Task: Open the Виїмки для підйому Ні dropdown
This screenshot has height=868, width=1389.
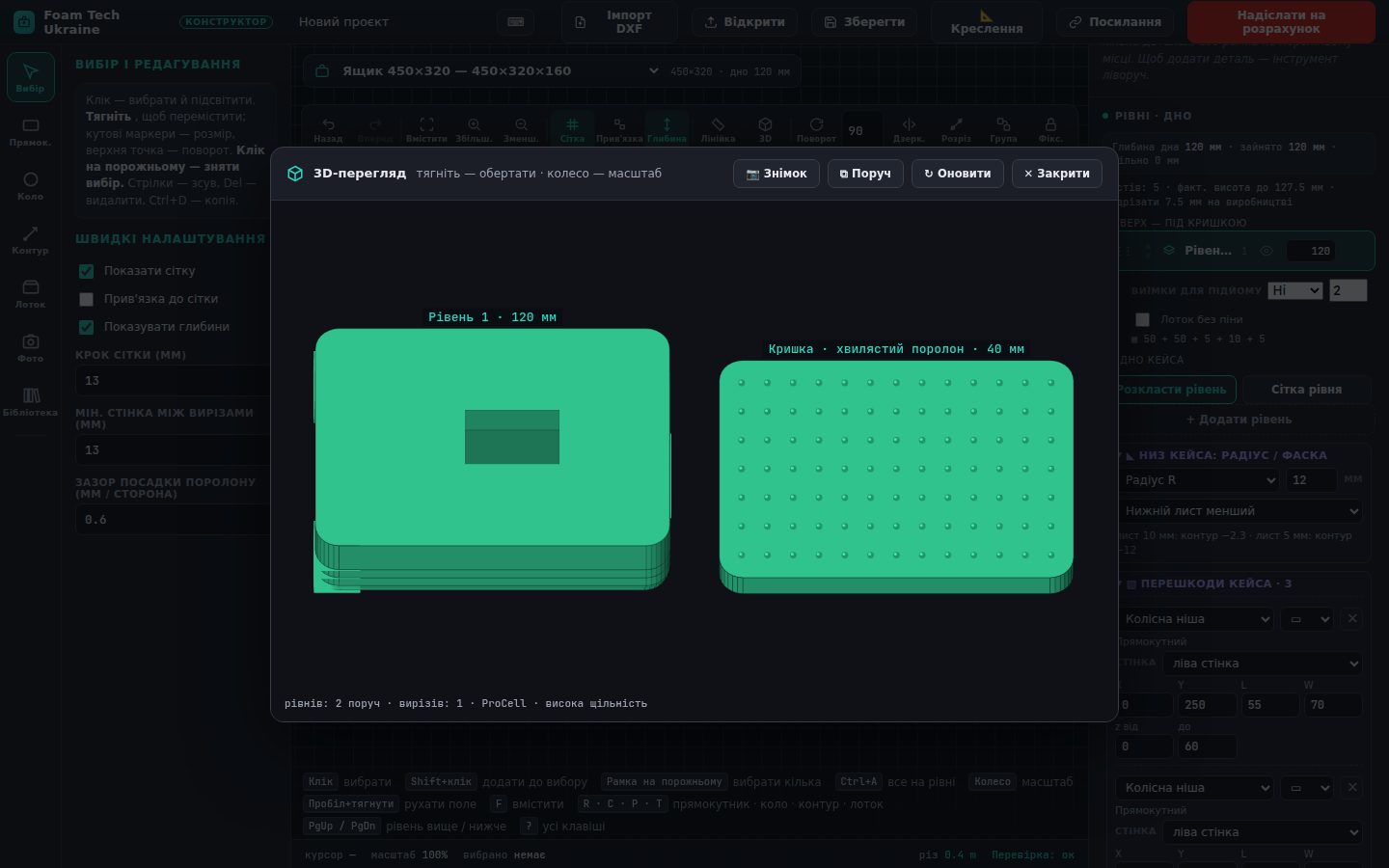Action: [1295, 290]
